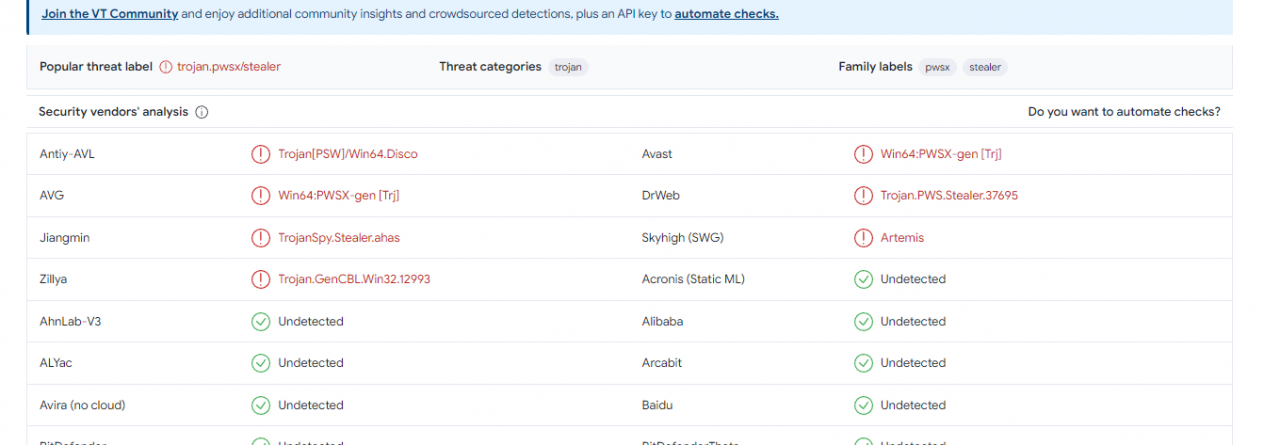Viewport: 1280px width, 445px height.
Task: Click the Do you want to automate checks? link
Action: [1124, 112]
